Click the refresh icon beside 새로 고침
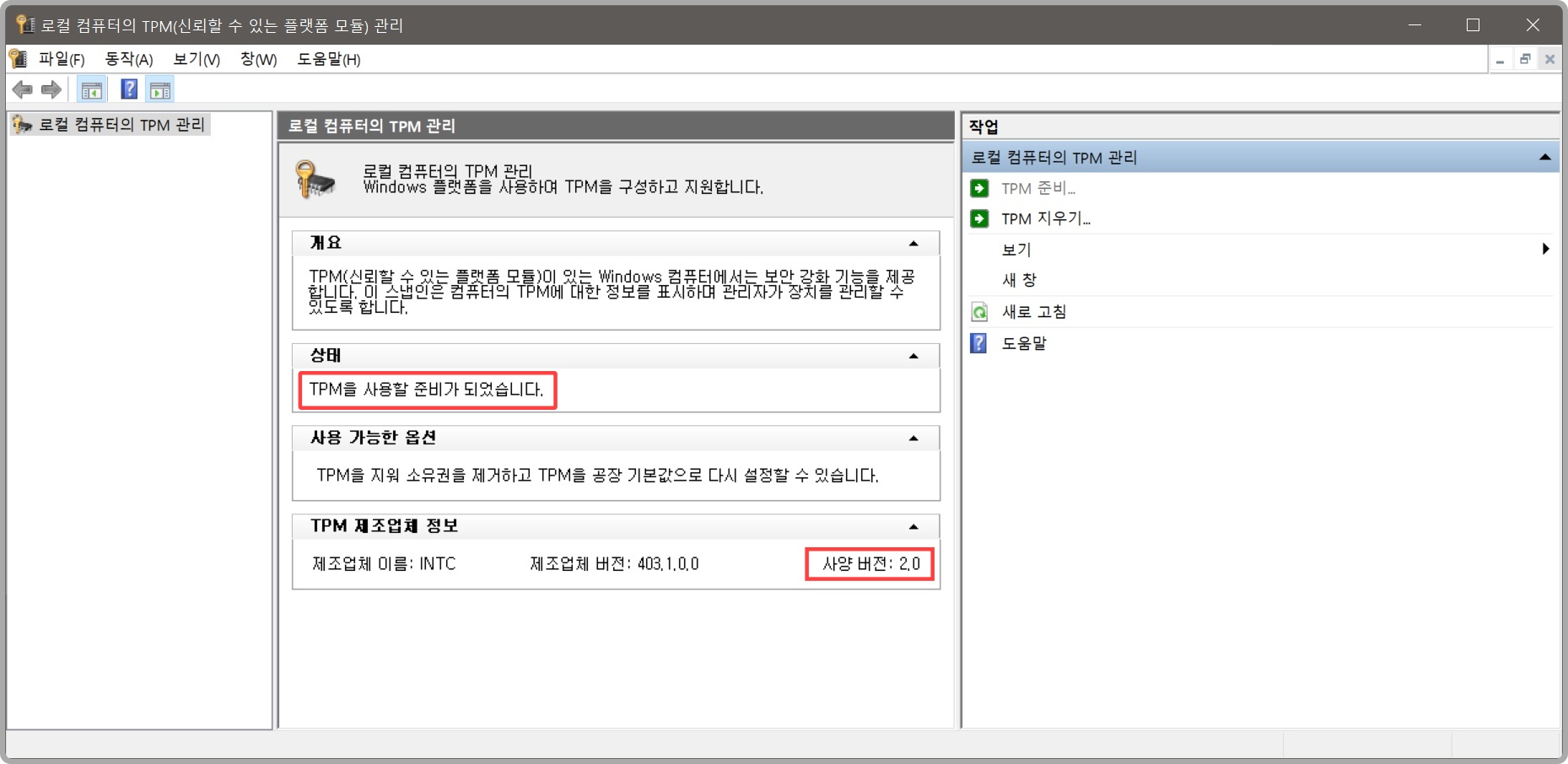 point(978,311)
